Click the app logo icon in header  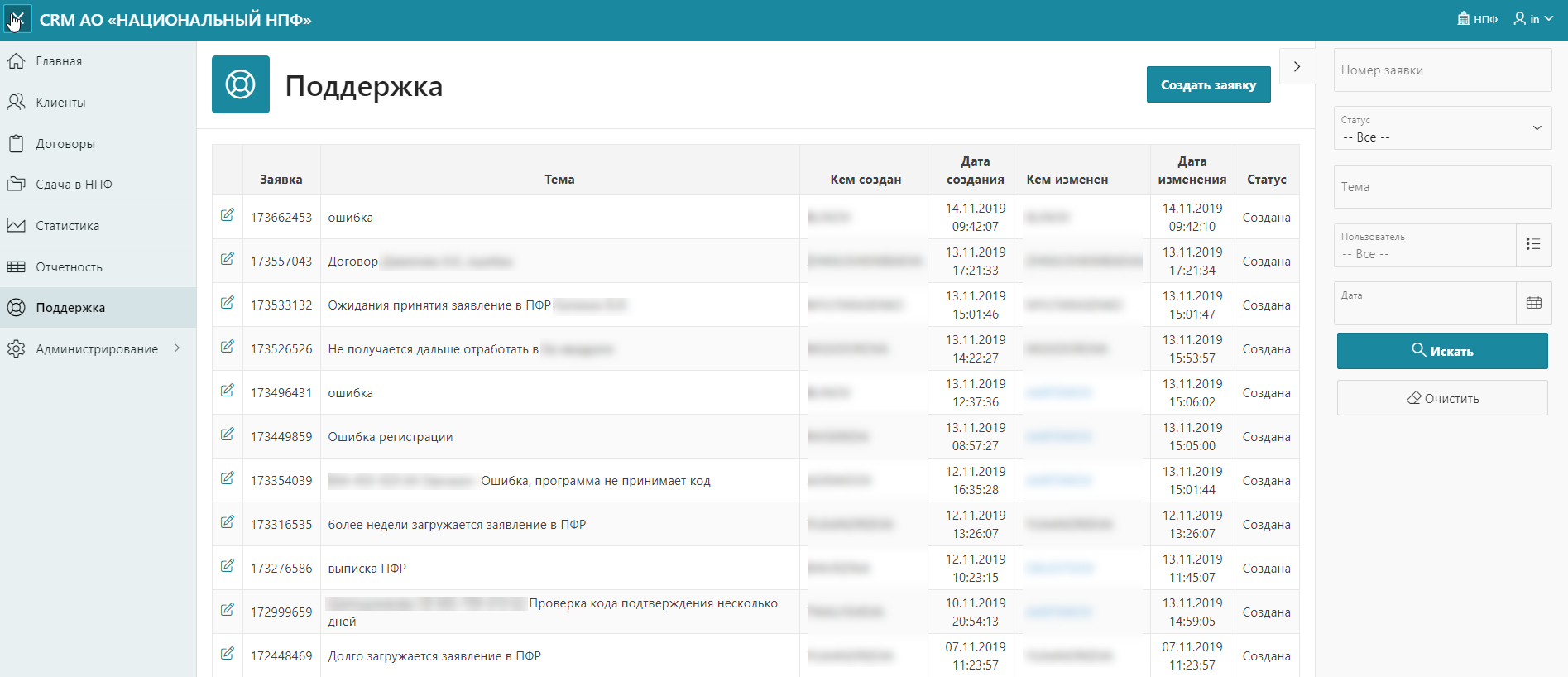click(17, 19)
